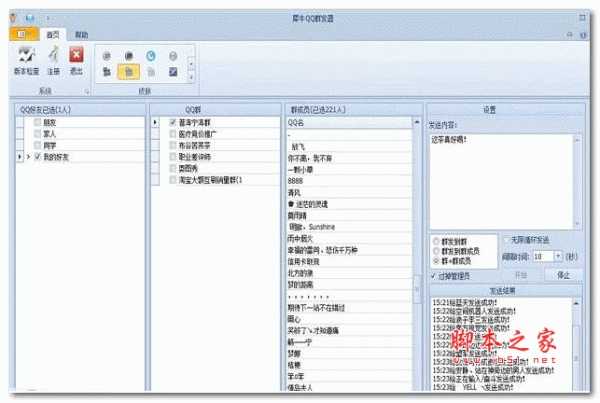
Task: Toggle the 过掉管理员 checkbox
Action: pyautogui.click(x=434, y=276)
